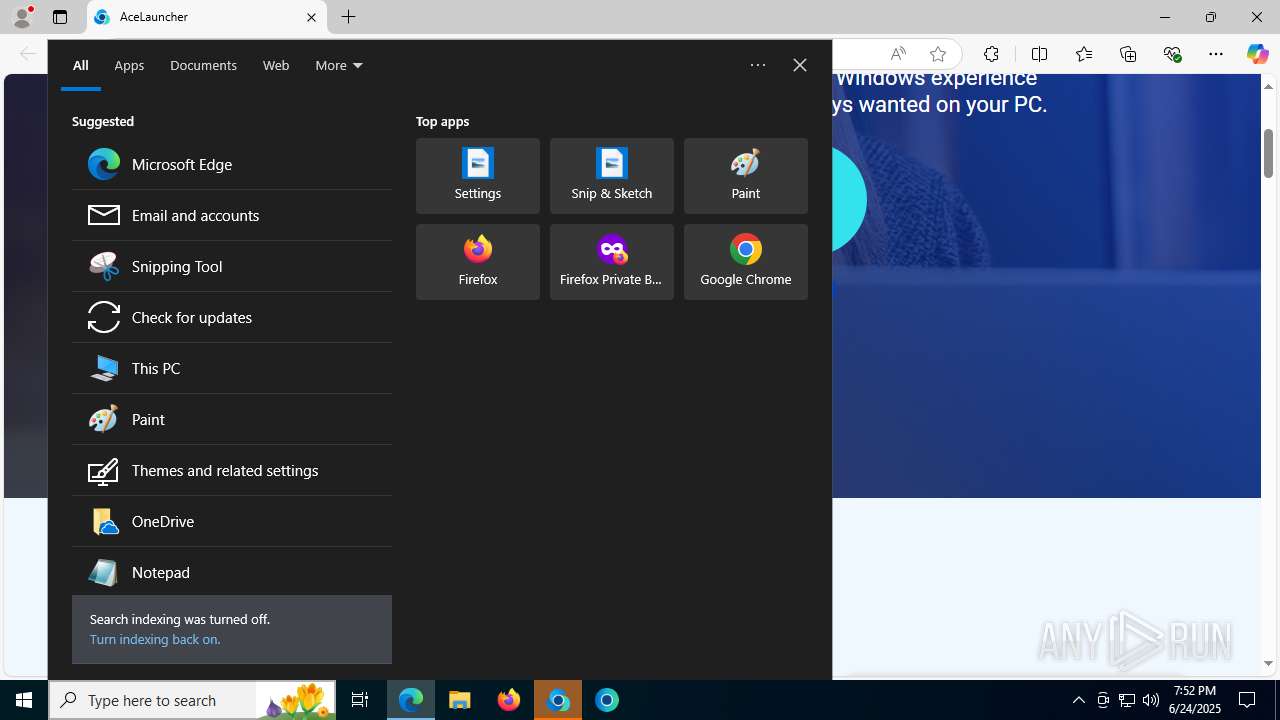
Task: Open Edge Favorites button
Action: [1083, 54]
